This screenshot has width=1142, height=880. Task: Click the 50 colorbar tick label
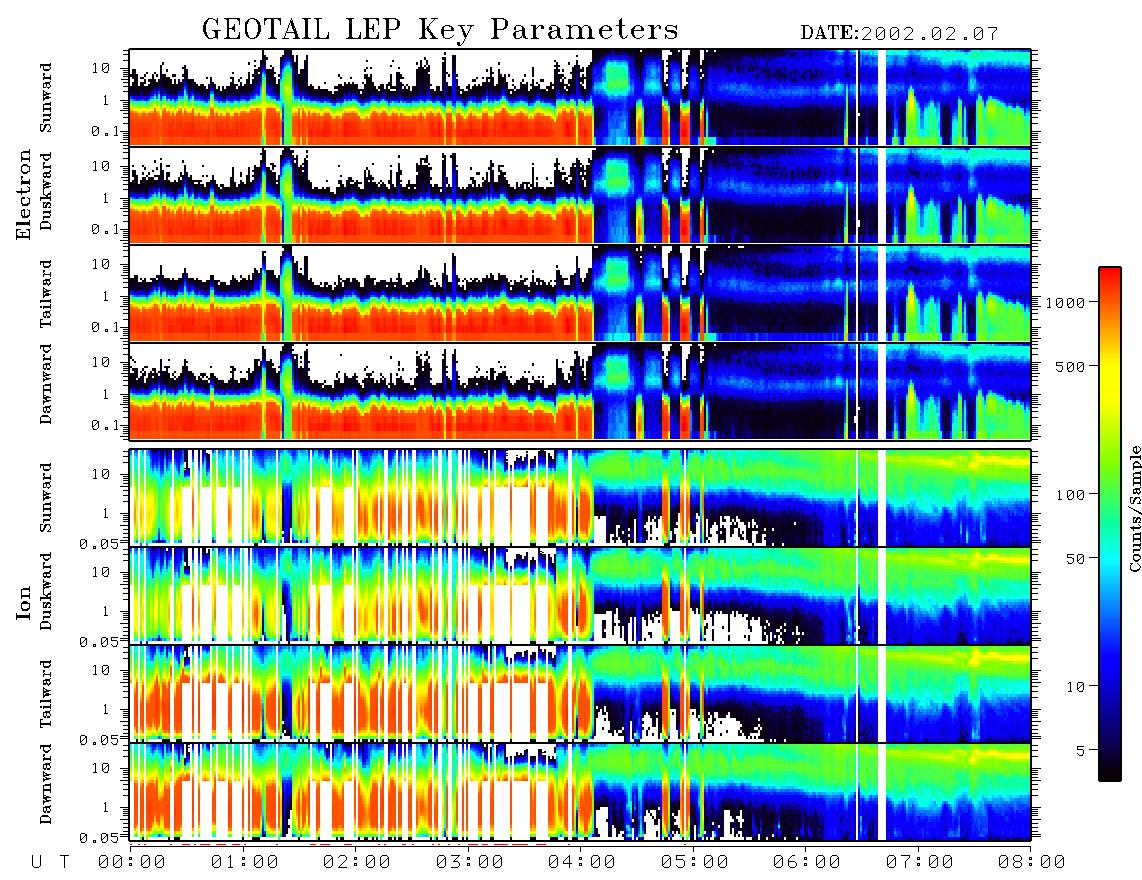click(1075, 559)
